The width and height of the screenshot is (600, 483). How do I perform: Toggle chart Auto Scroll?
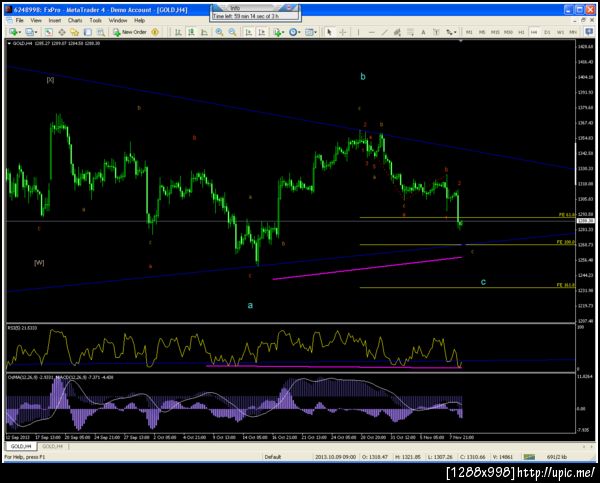coord(249,32)
